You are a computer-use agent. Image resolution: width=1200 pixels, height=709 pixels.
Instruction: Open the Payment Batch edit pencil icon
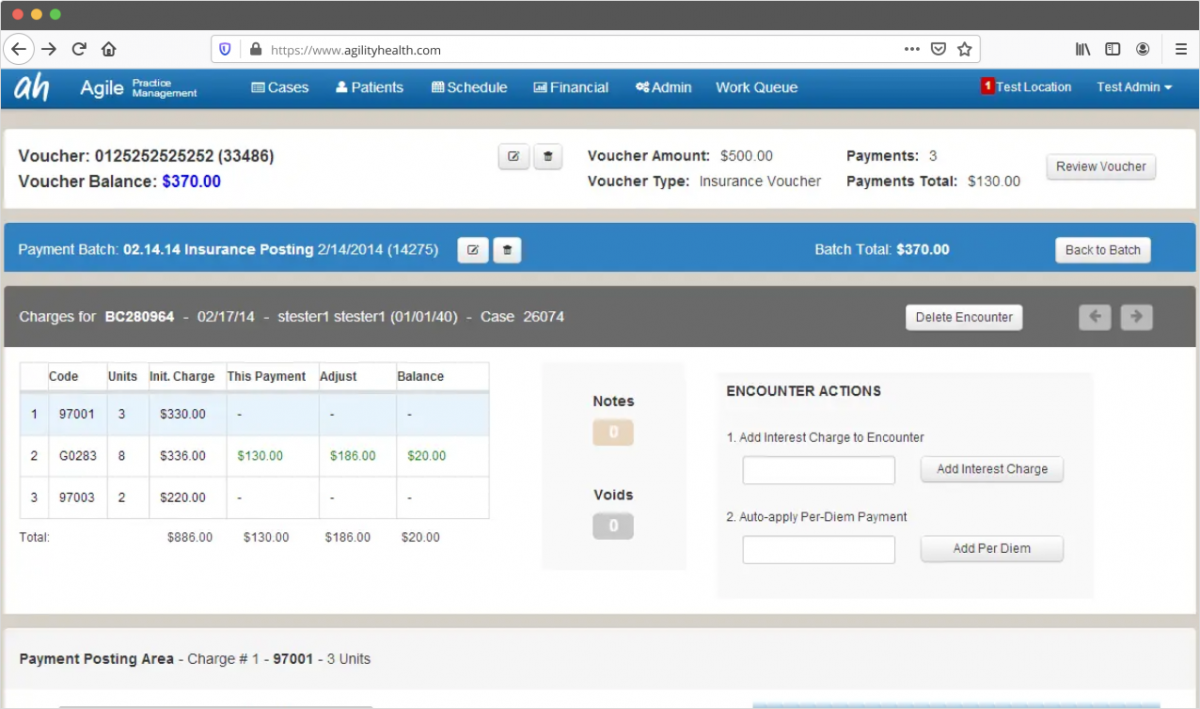[x=472, y=249]
